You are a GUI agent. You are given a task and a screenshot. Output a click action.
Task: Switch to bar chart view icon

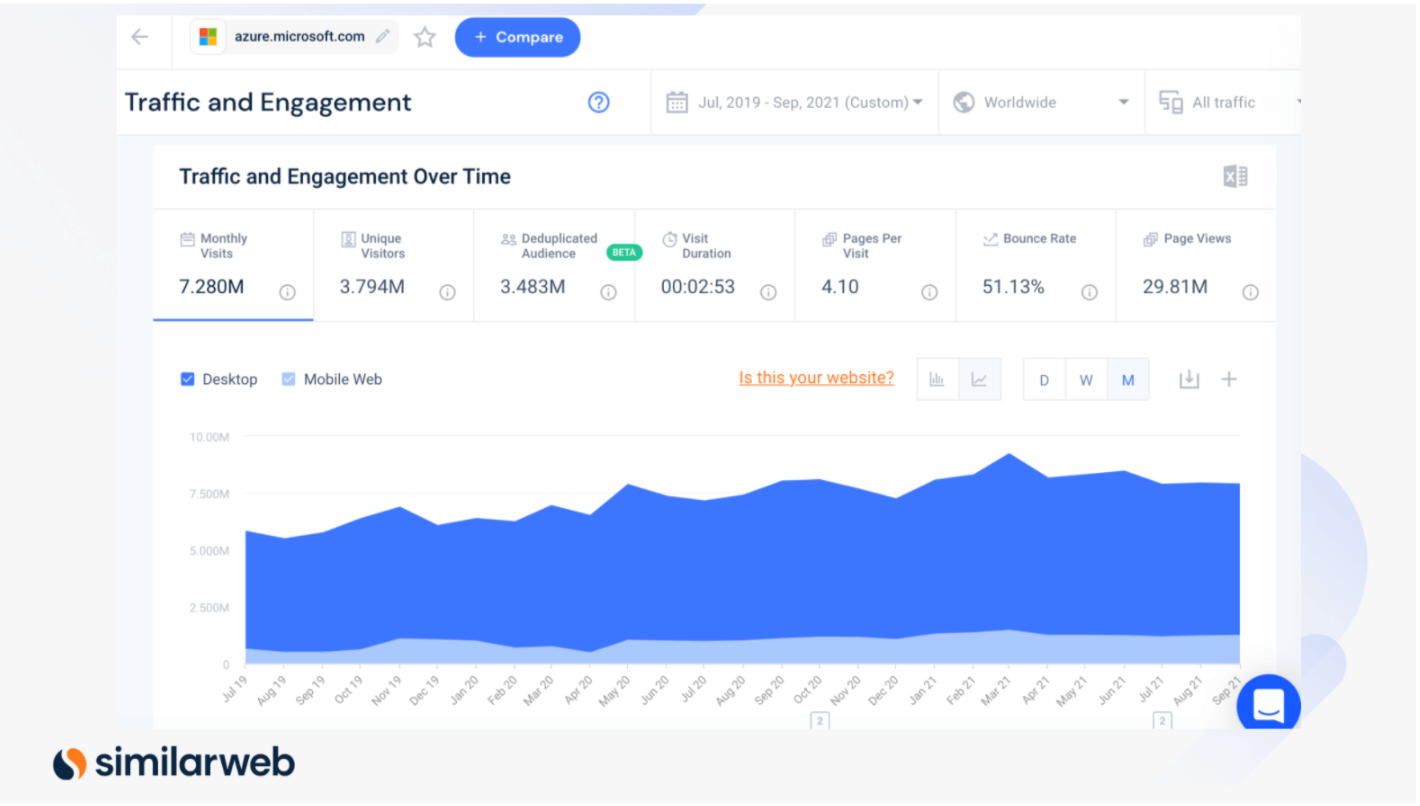[937, 380]
